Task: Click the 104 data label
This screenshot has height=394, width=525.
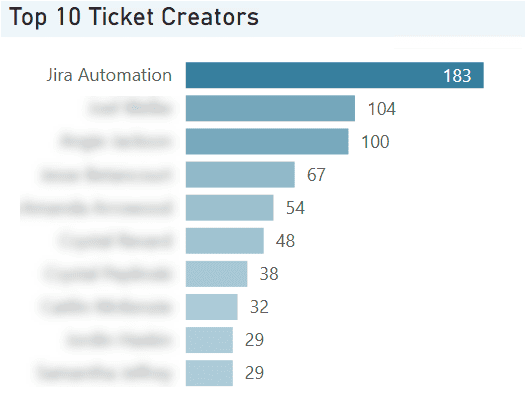Action: pos(382,109)
